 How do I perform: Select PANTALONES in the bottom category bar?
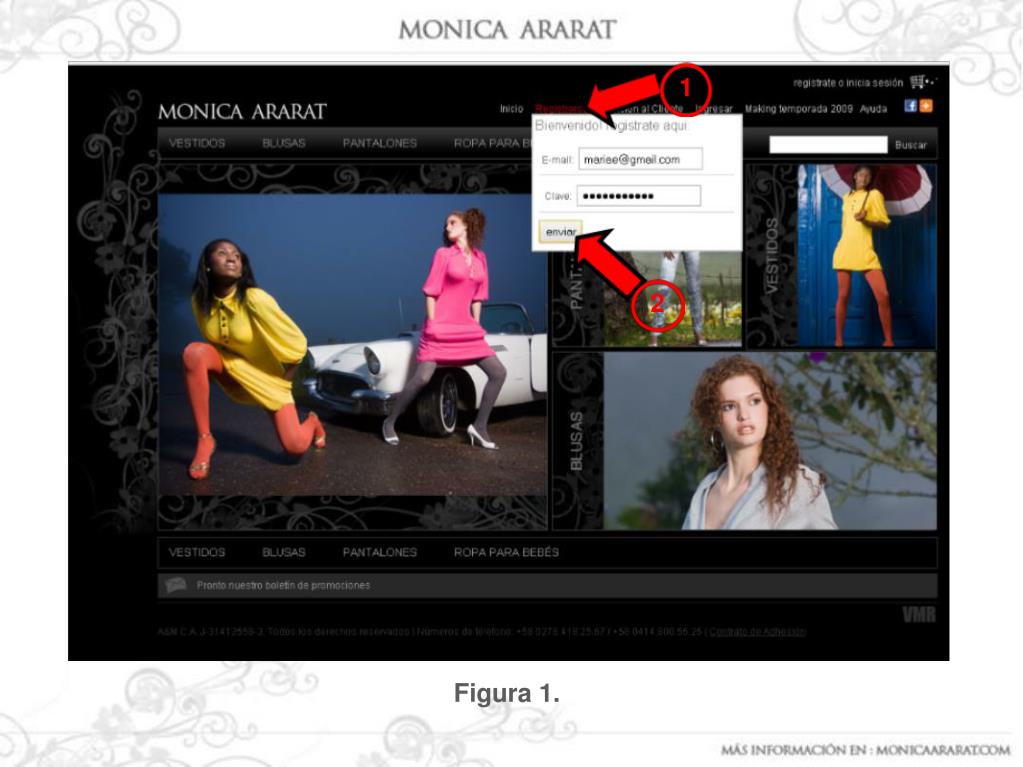[380, 552]
